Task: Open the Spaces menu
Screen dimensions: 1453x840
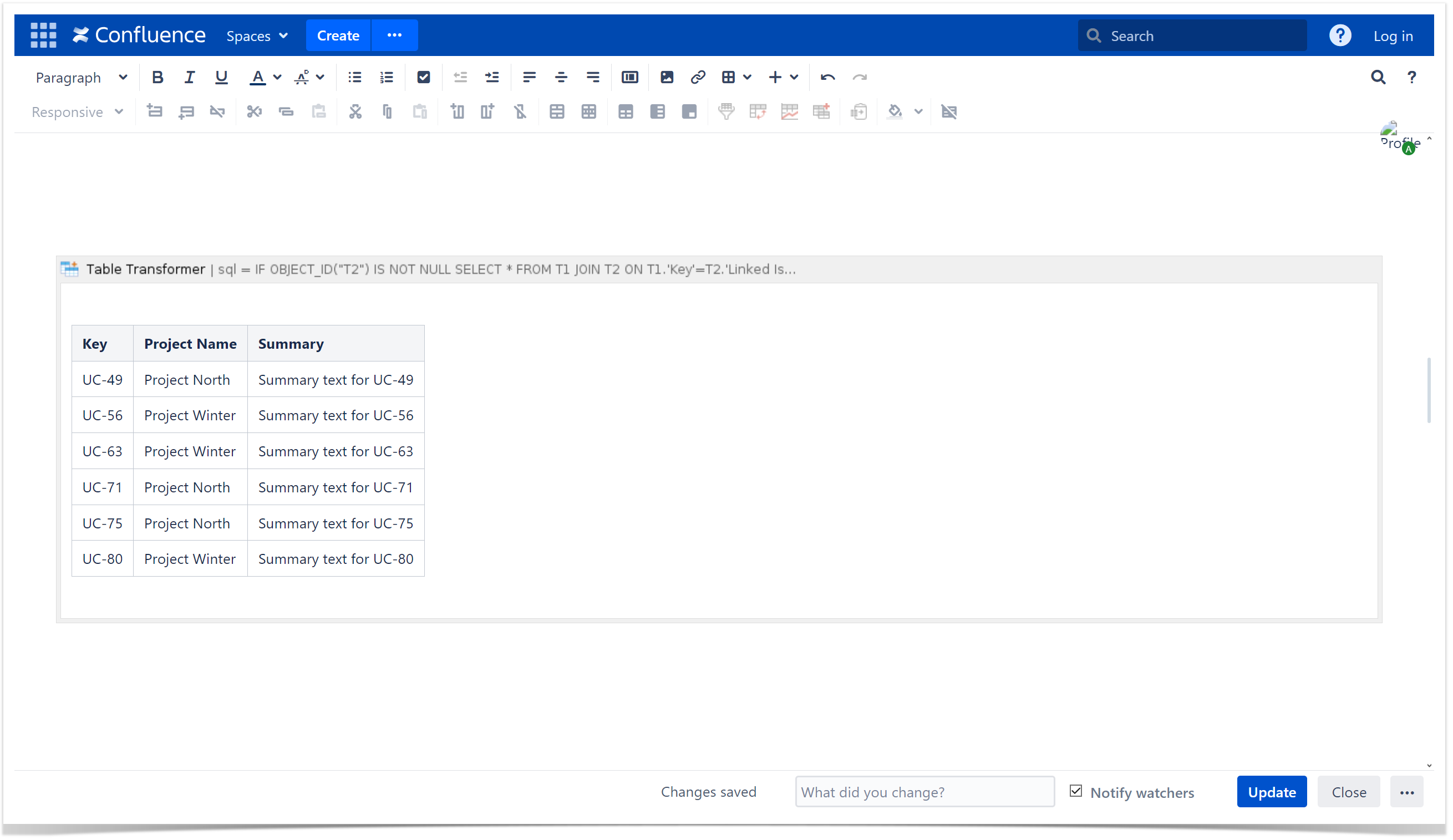Action: point(257,35)
